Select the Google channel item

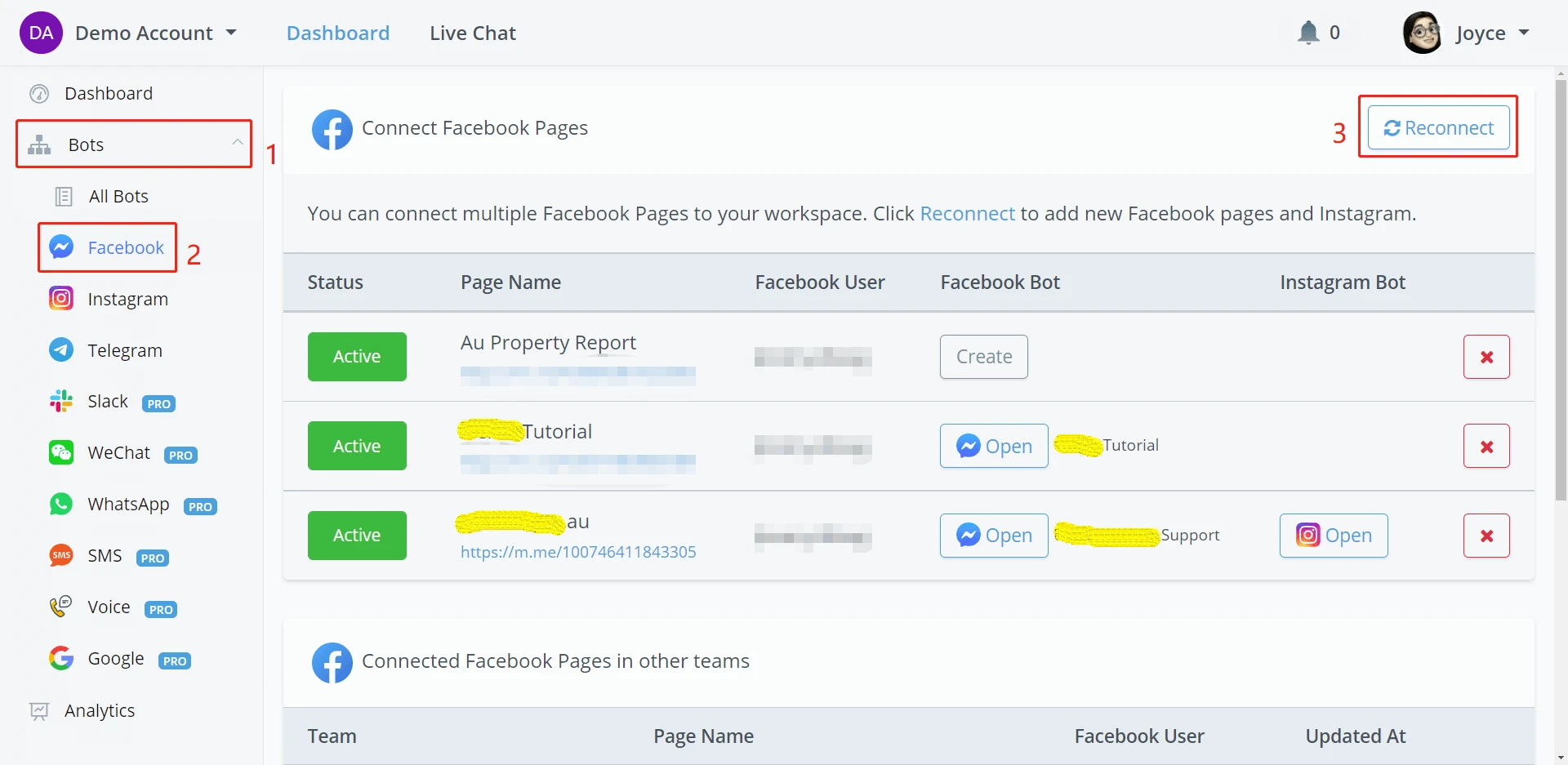tap(115, 659)
